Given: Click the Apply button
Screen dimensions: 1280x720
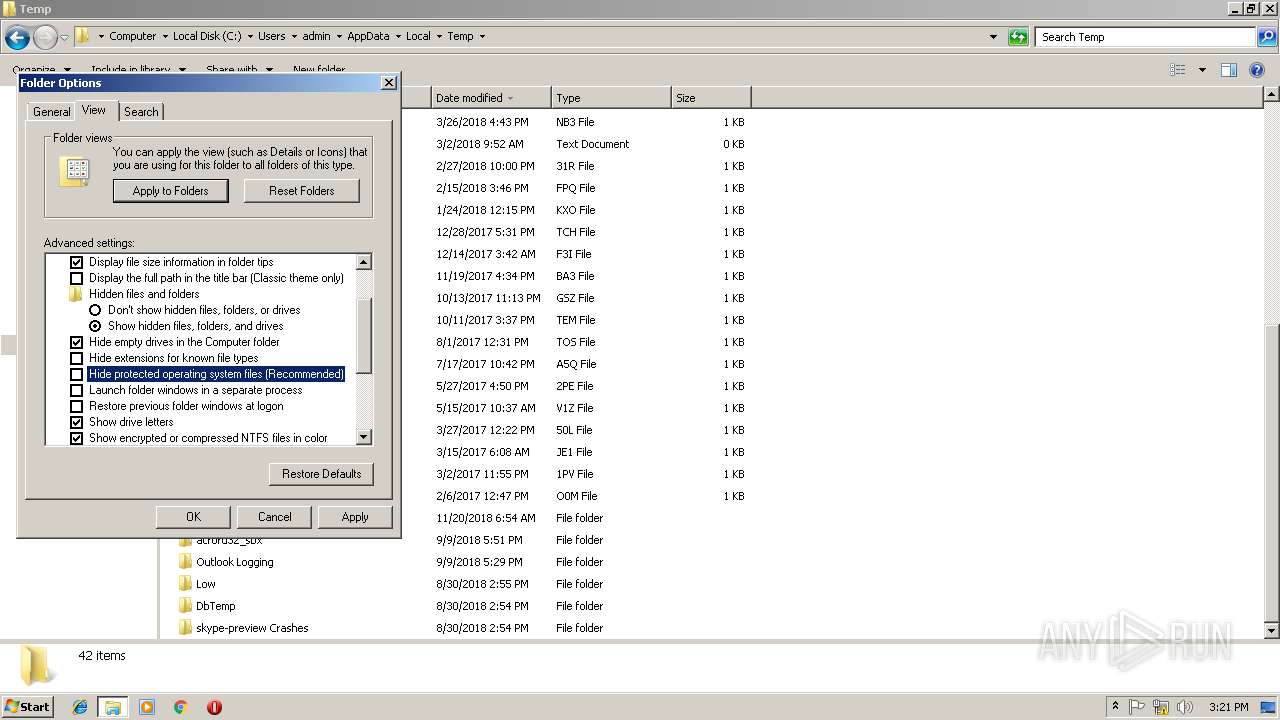Looking at the screenshot, I should (x=355, y=517).
